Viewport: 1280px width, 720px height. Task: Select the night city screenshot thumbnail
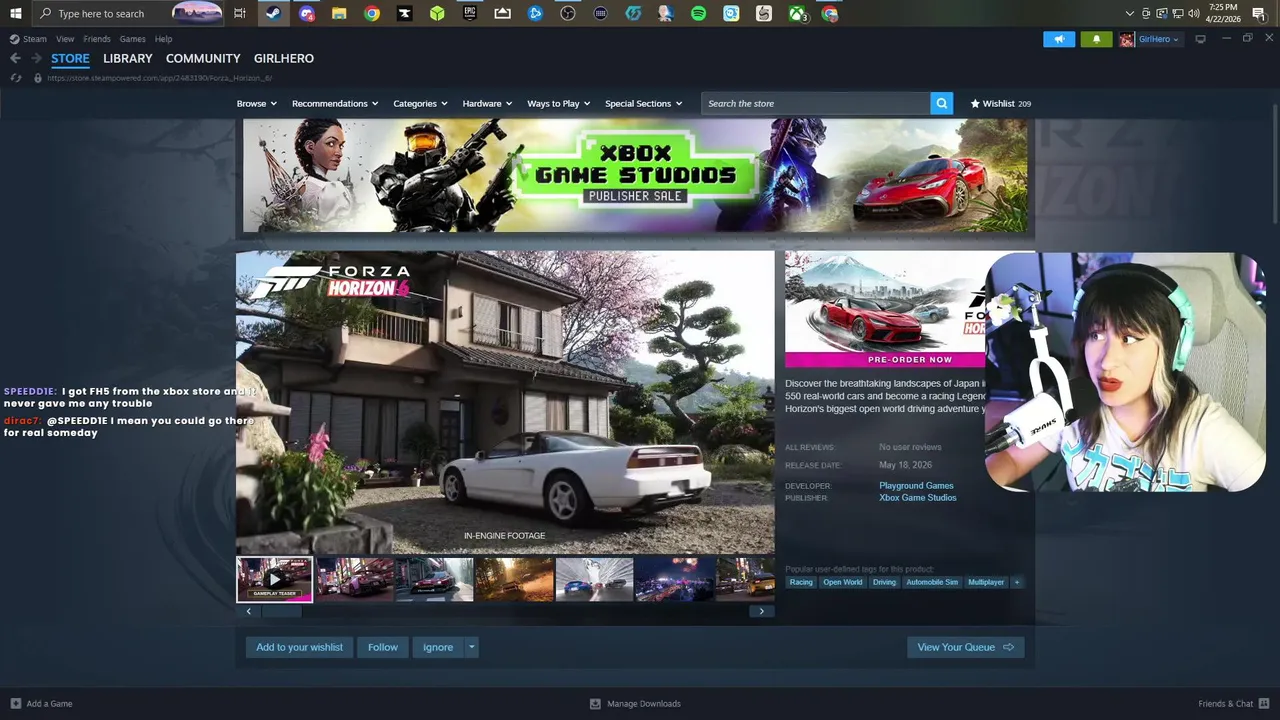tap(675, 579)
